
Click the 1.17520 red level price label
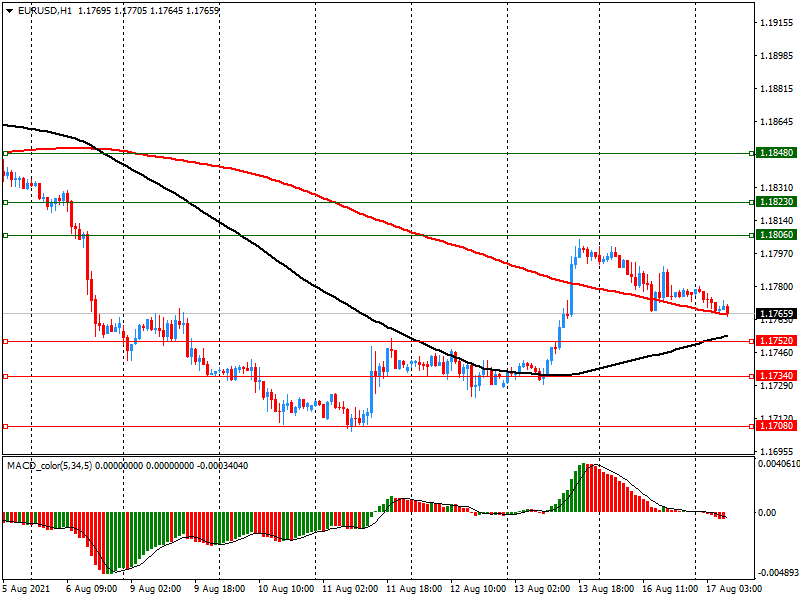click(776, 341)
